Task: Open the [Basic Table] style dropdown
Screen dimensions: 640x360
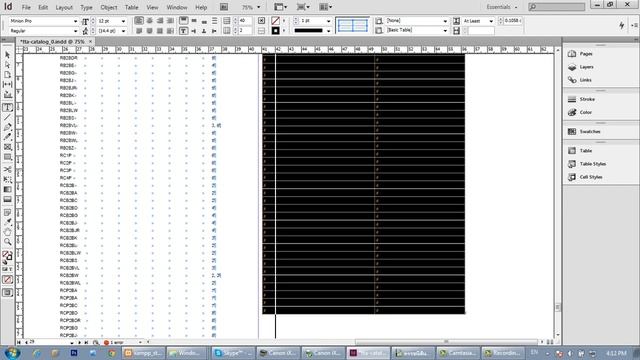Action: pyautogui.click(x=445, y=31)
